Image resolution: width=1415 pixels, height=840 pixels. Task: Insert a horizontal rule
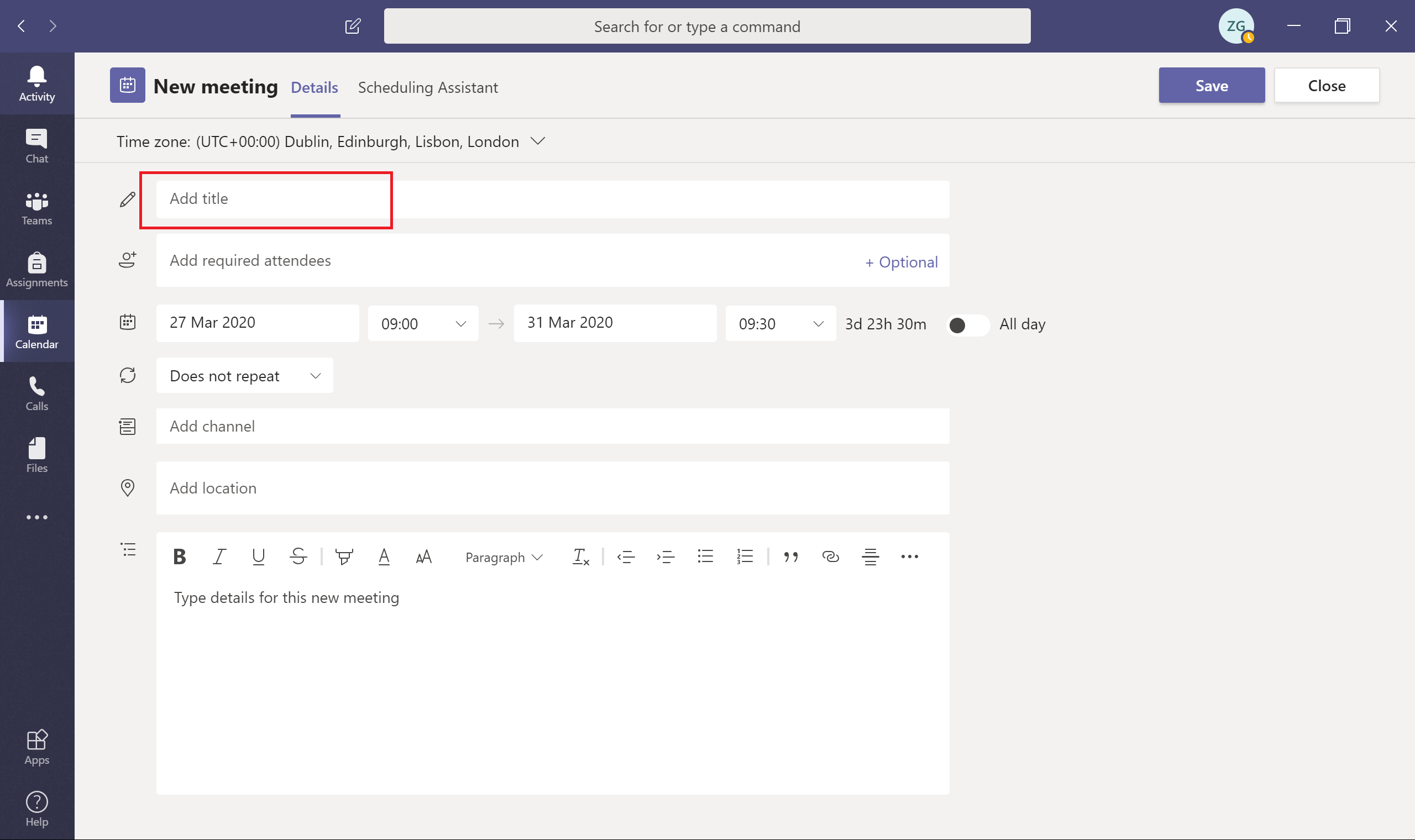pos(870,557)
